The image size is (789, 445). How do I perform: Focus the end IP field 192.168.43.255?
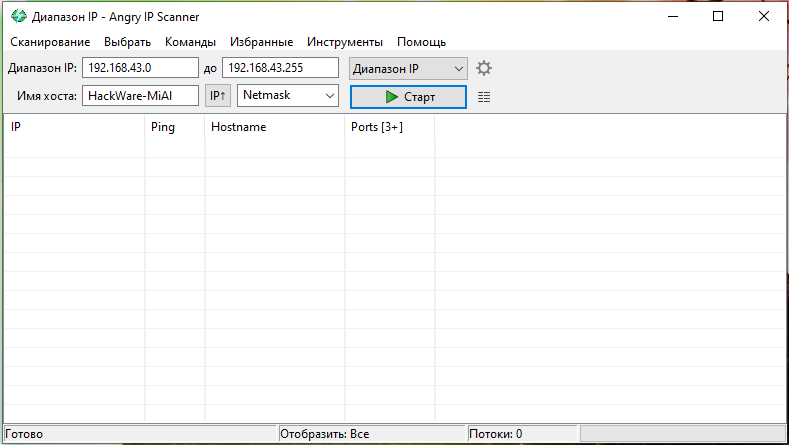[280, 67]
